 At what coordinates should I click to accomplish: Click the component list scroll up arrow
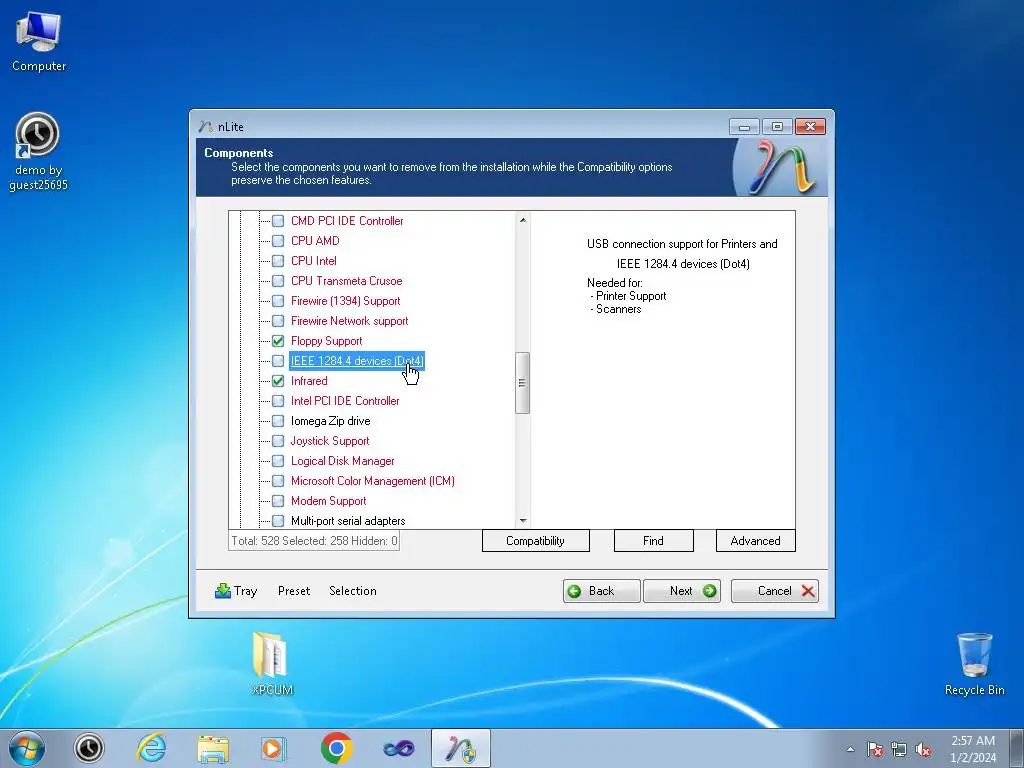click(x=522, y=220)
